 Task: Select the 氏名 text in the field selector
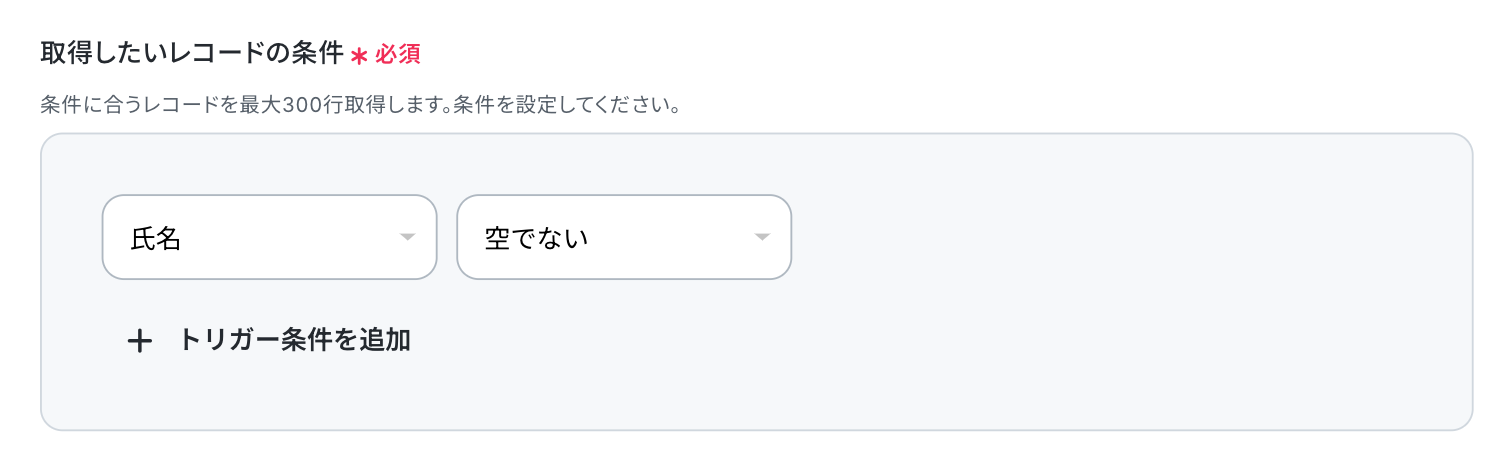[156, 238]
